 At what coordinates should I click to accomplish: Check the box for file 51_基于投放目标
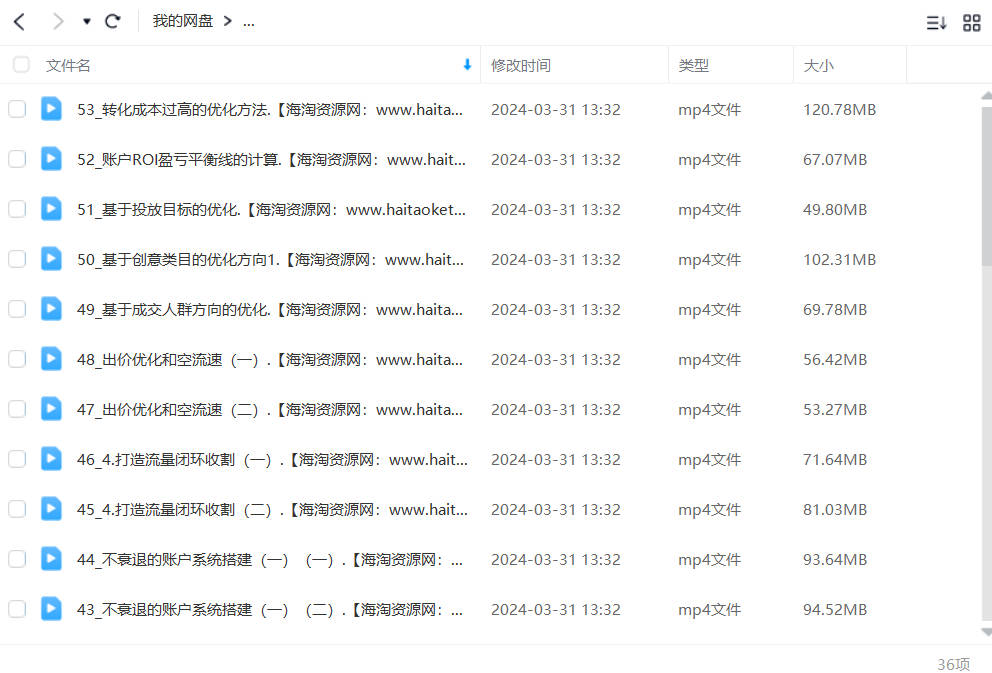point(17,209)
